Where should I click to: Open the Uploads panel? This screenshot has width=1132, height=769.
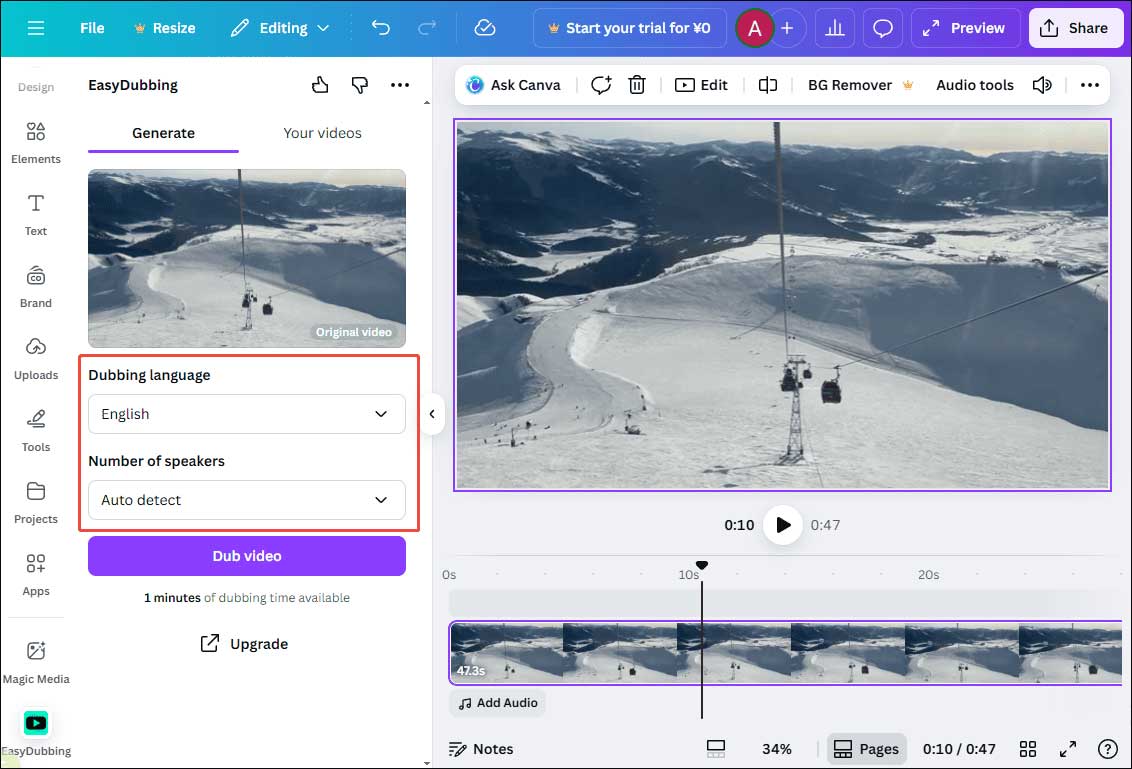[x=36, y=357]
